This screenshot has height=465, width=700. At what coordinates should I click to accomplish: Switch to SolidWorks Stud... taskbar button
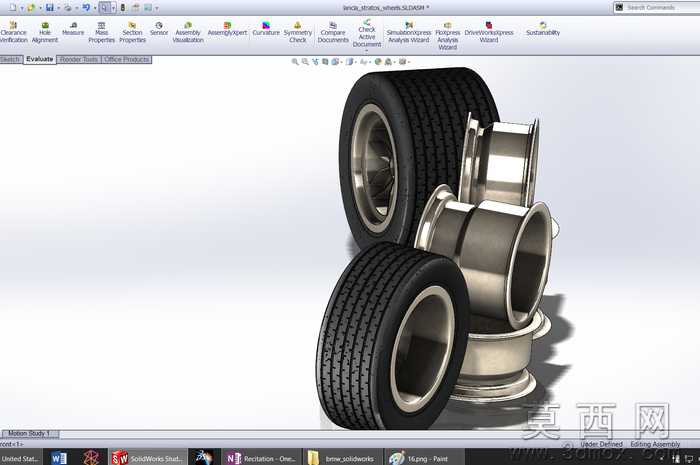point(148,458)
